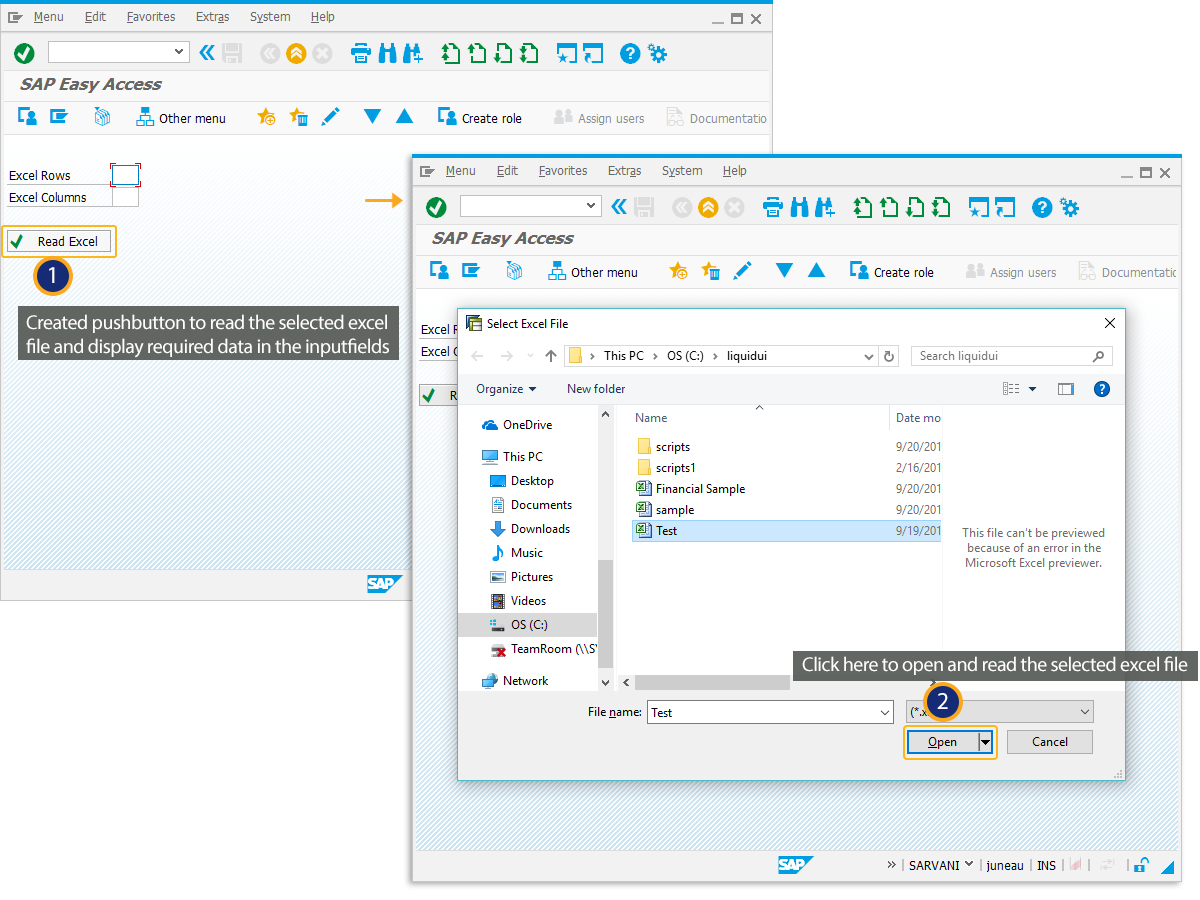Expand the command field dropdown in the back window
The image size is (1200, 900).
point(180,52)
